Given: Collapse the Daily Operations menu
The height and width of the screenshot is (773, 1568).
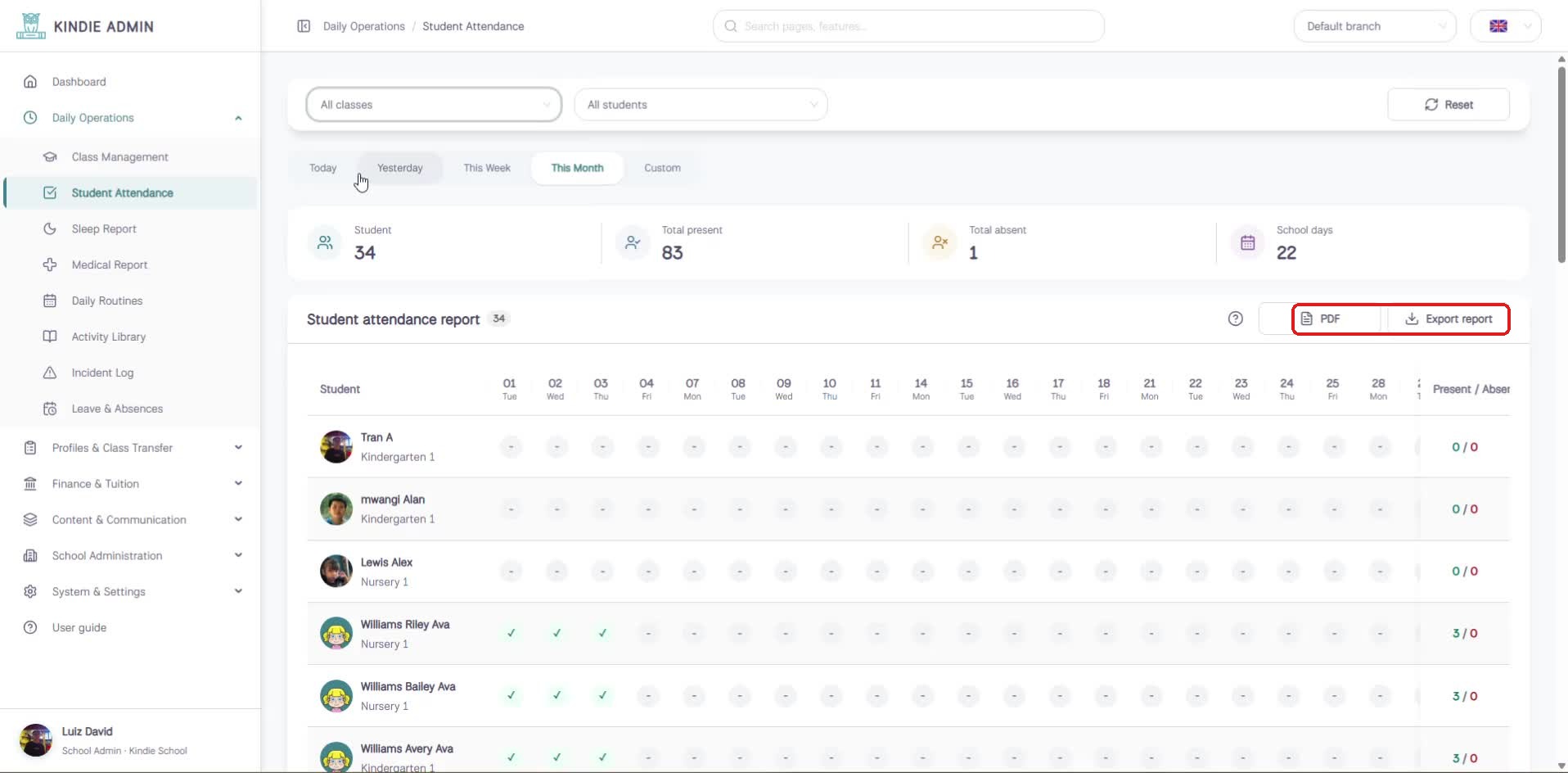Looking at the screenshot, I should pyautogui.click(x=238, y=118).
